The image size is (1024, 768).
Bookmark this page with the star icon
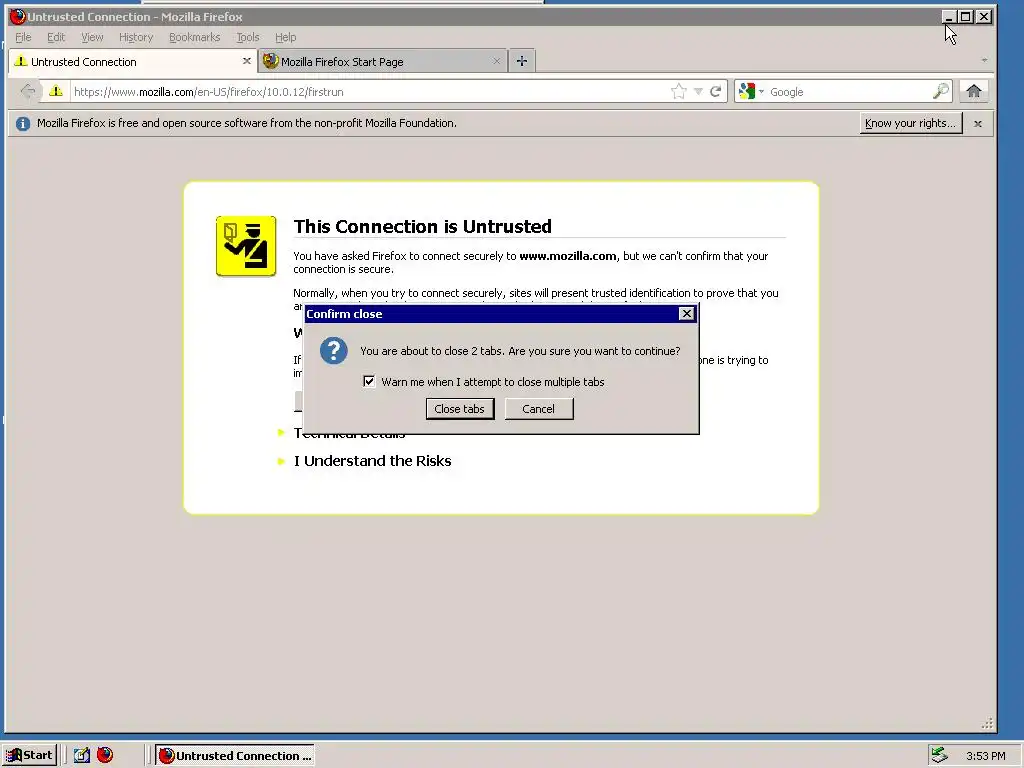point(679,91)
